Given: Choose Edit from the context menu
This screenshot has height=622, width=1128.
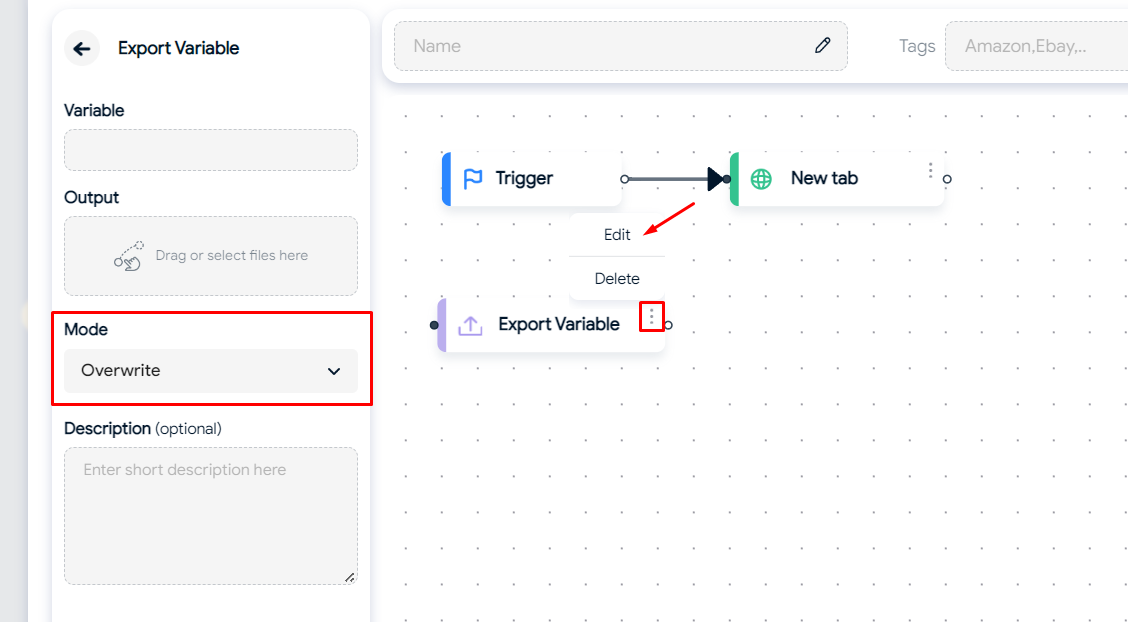Looking at the screenshot, I should (617, 235).
